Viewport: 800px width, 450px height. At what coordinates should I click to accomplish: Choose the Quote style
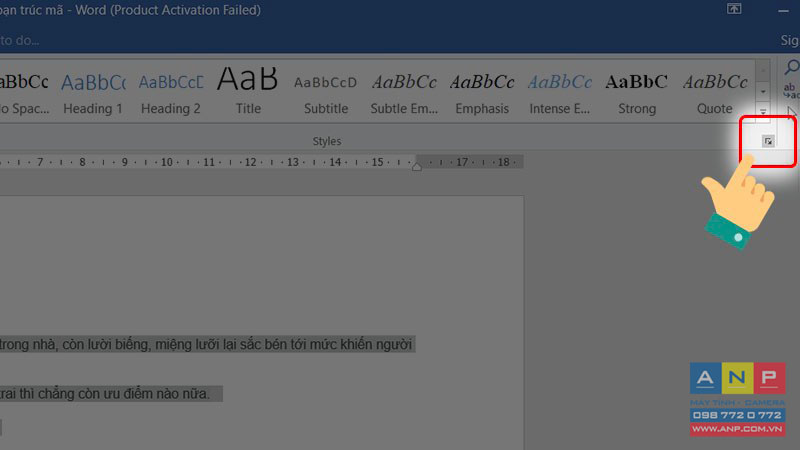[714, 92]
